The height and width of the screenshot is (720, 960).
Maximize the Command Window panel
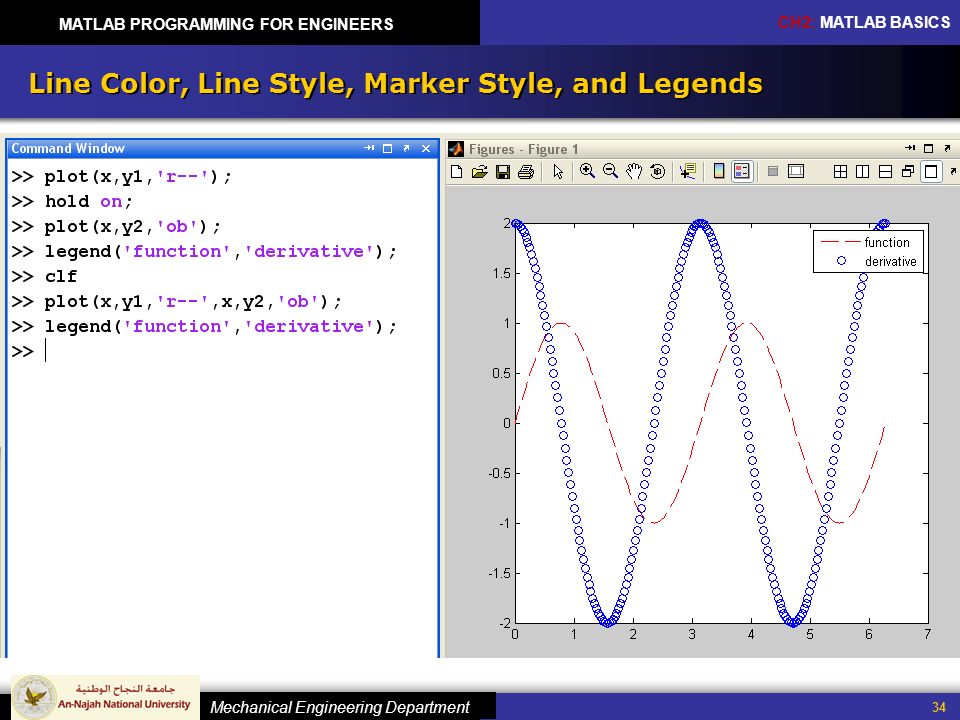[x=388, y=148]
